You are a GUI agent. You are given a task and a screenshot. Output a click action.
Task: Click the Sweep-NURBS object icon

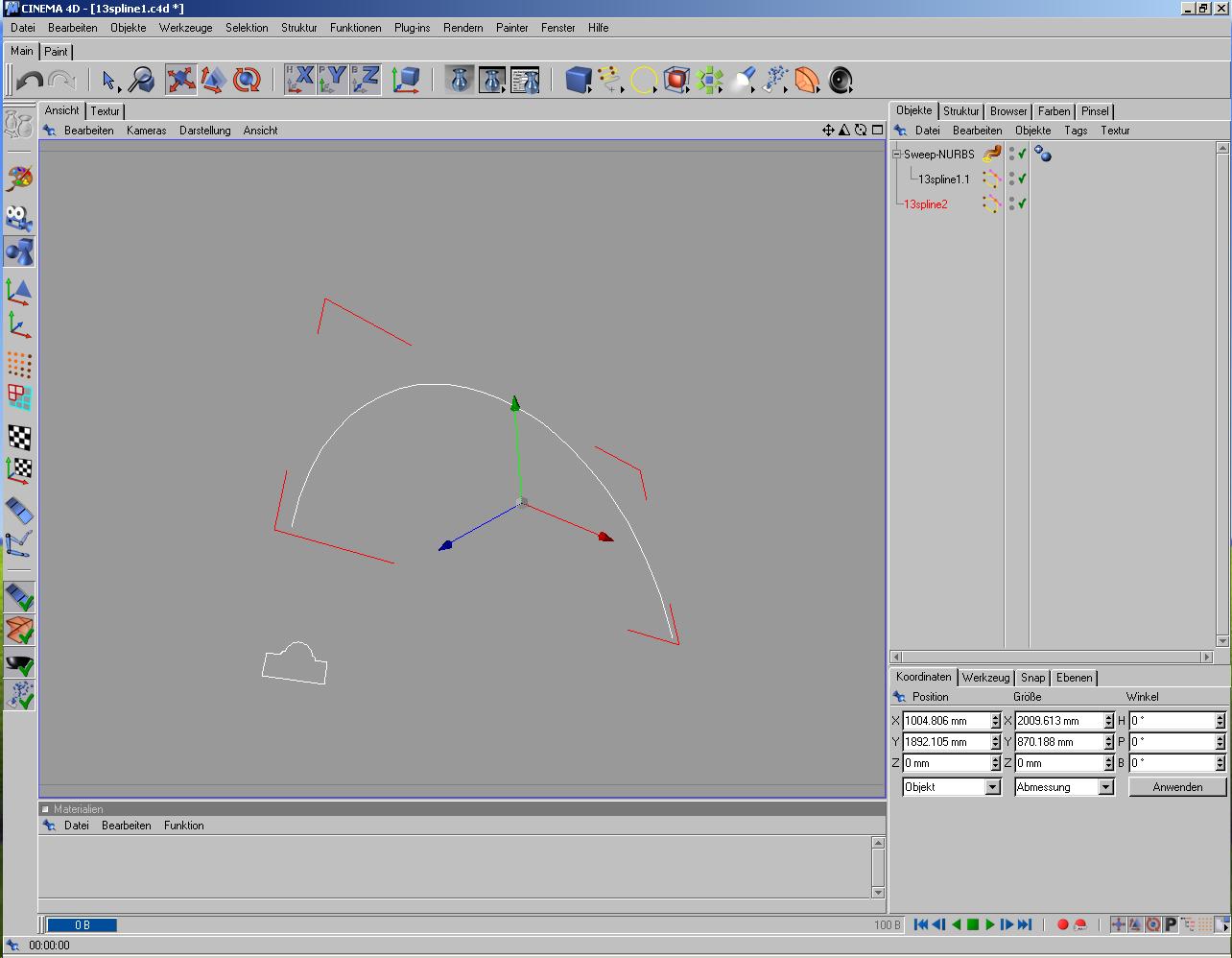[991, 154]
